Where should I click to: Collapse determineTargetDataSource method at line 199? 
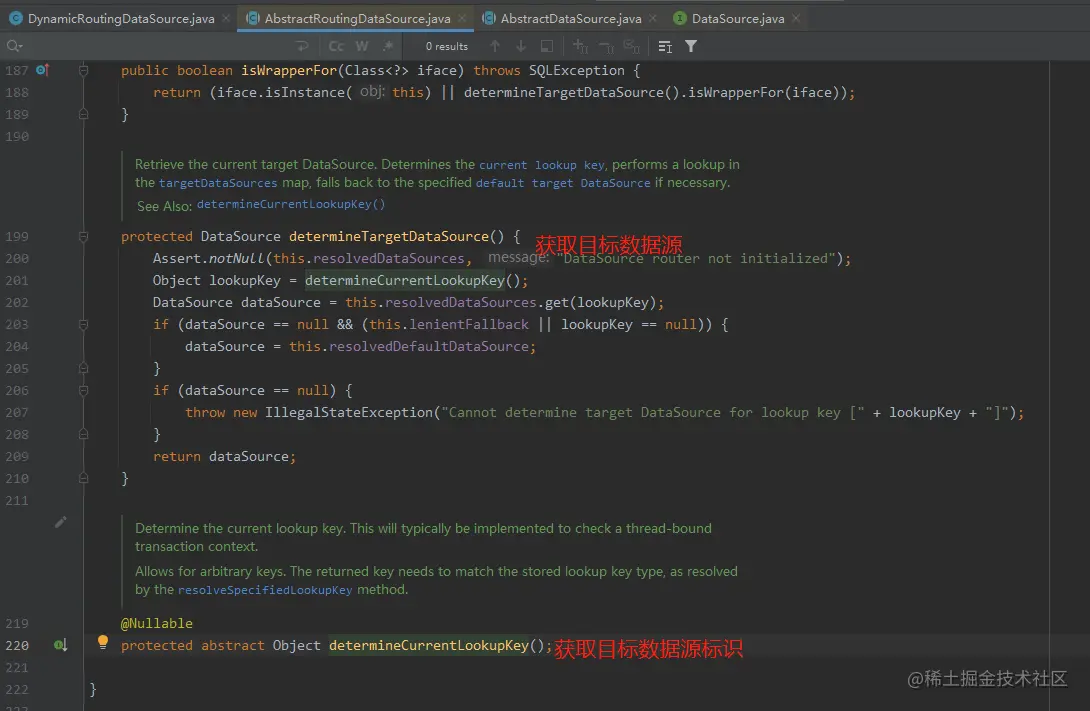[83, 236]
